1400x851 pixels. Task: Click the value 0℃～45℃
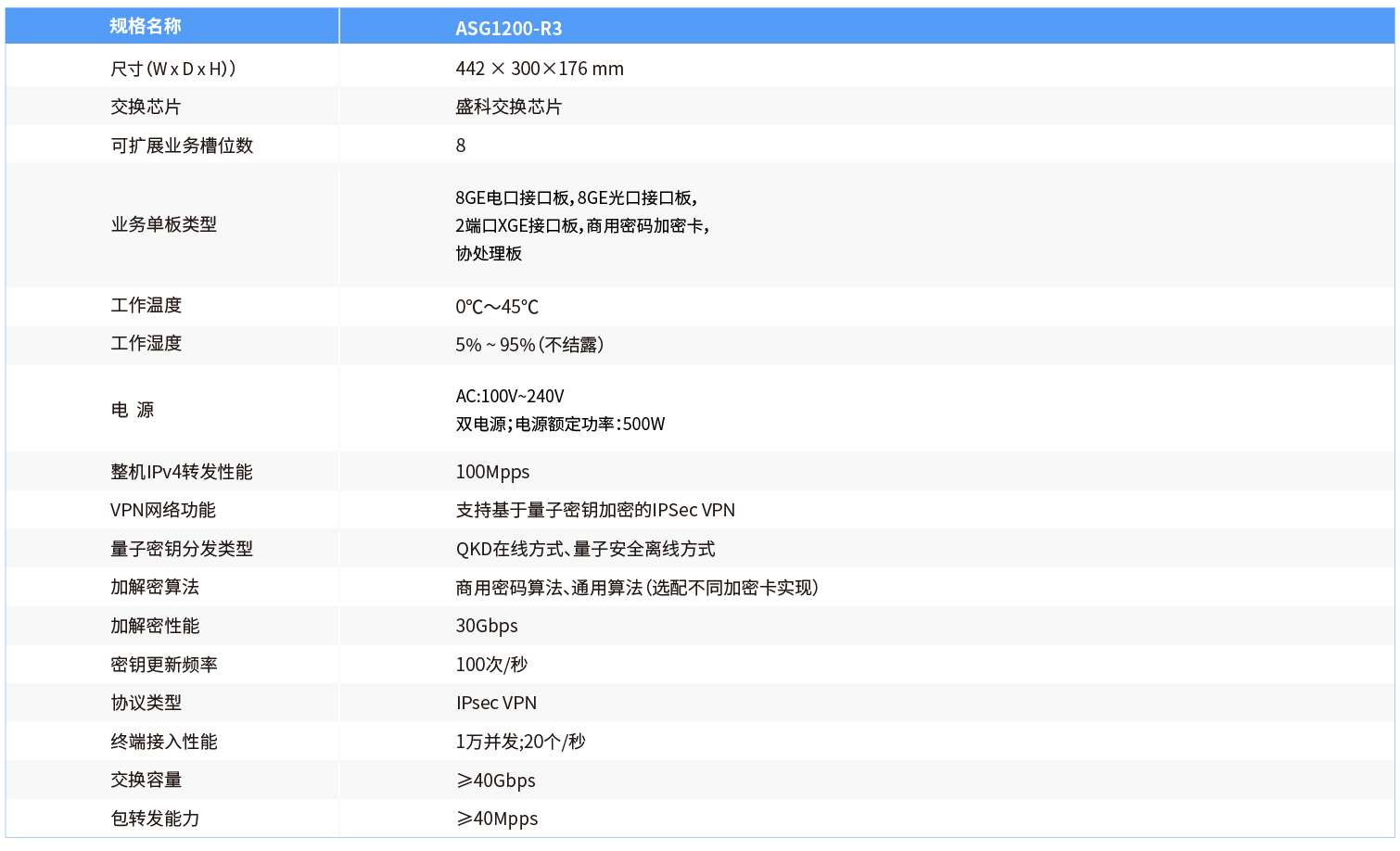pos(497,306)
